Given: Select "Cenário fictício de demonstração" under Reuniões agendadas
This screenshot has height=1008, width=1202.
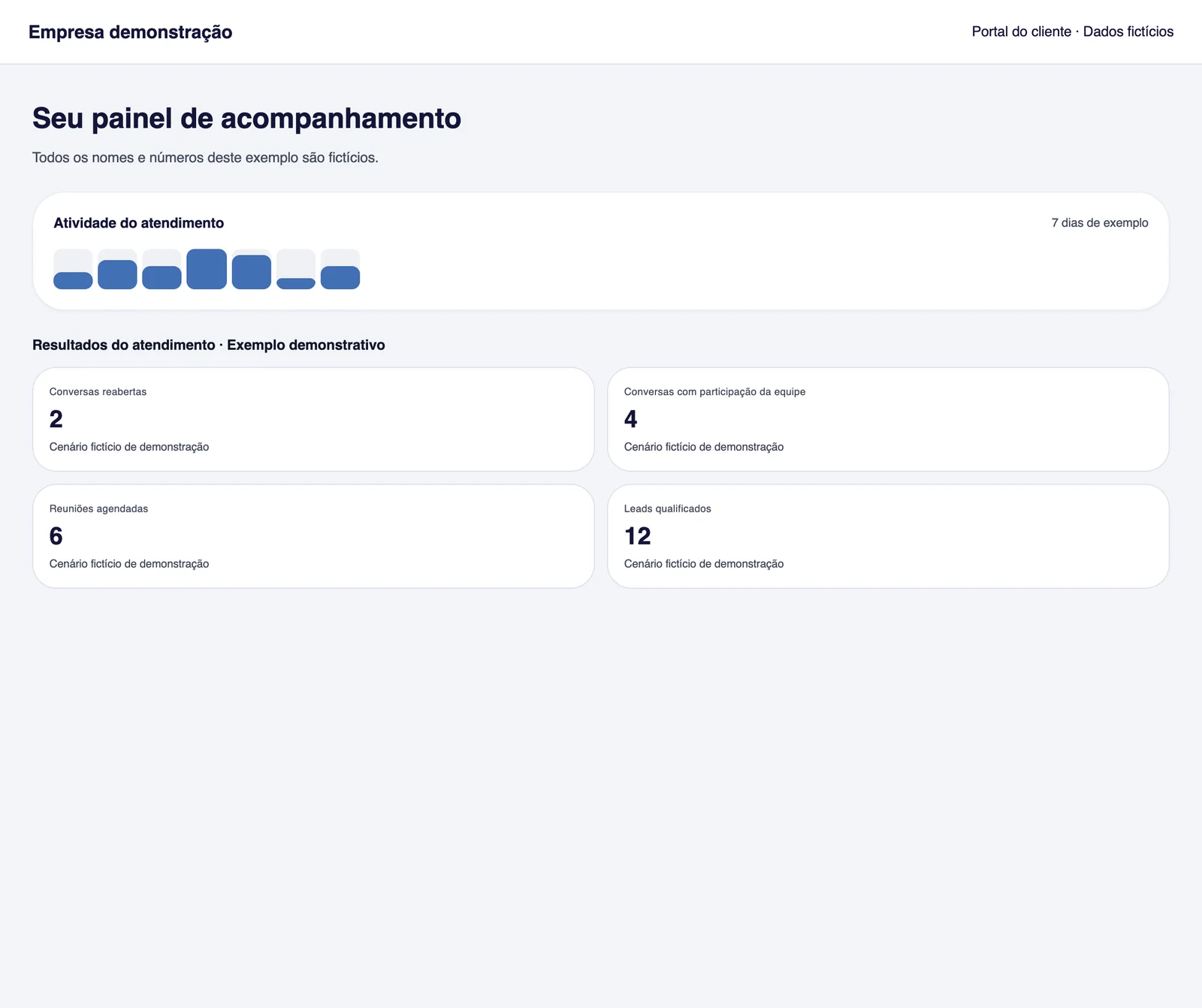Looking at the screenshot, I should pyautogui.click(x=129, y=564).
